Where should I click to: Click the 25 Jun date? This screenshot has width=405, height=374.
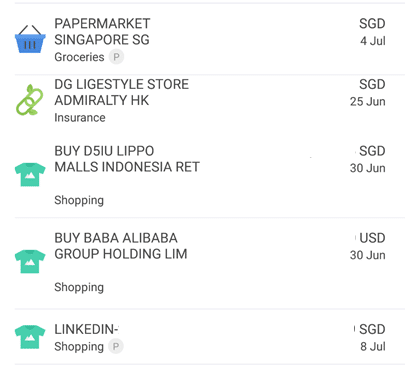(368, 102)
